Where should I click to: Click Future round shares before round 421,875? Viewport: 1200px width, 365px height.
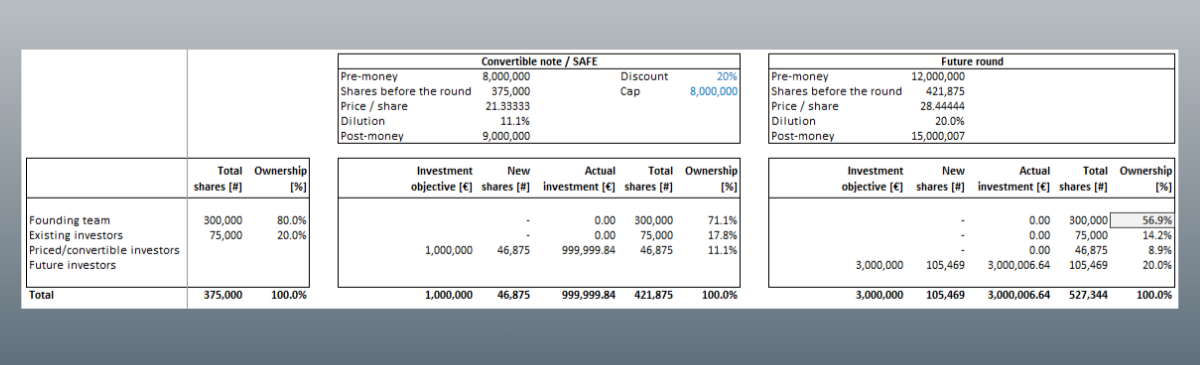(944, 91)
